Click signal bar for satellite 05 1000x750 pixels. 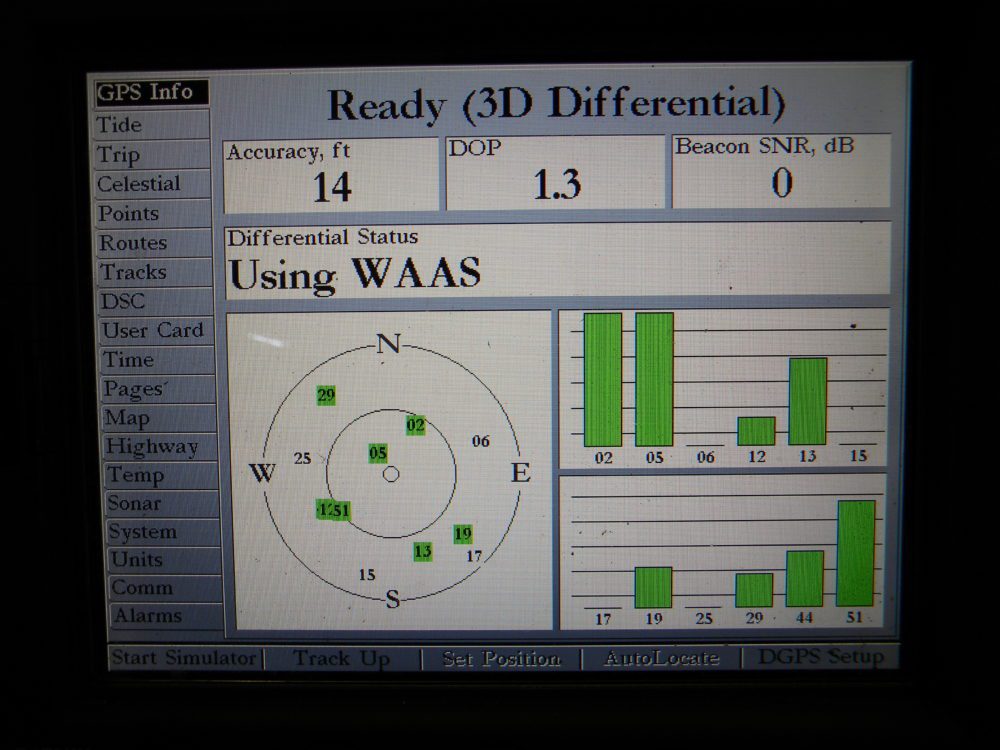click(654, 379)
